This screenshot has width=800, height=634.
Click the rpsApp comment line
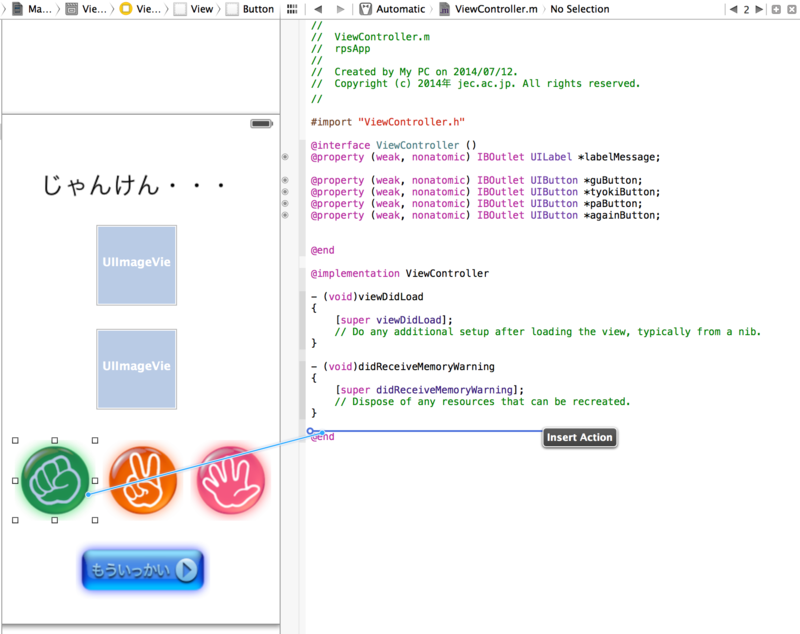tap(341, 49)
